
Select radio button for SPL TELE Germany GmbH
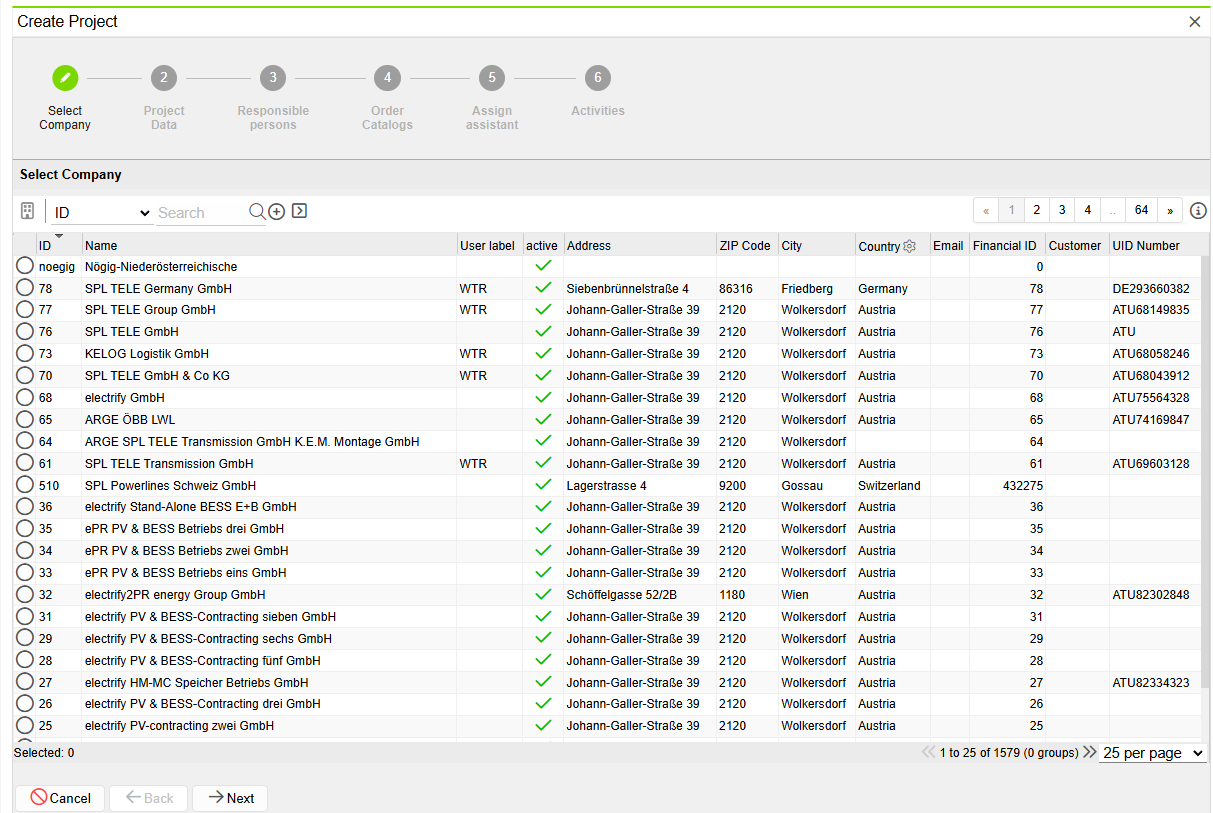25,288
